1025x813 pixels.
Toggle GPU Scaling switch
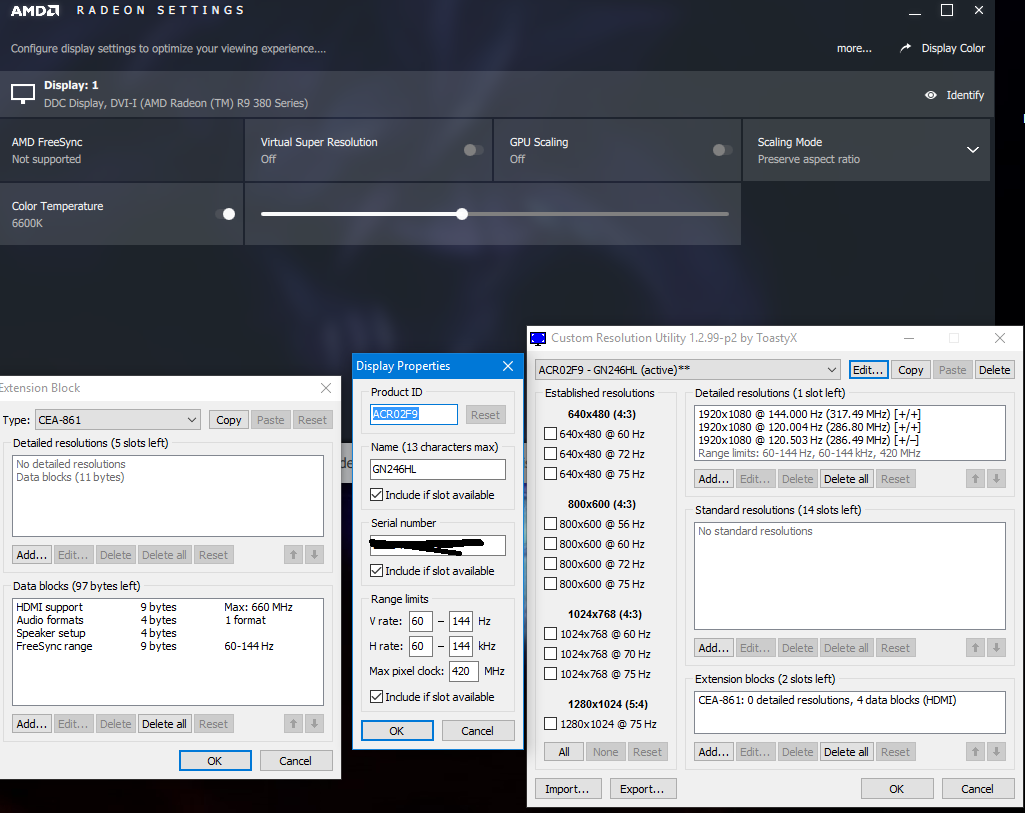[x=722, y=150]
